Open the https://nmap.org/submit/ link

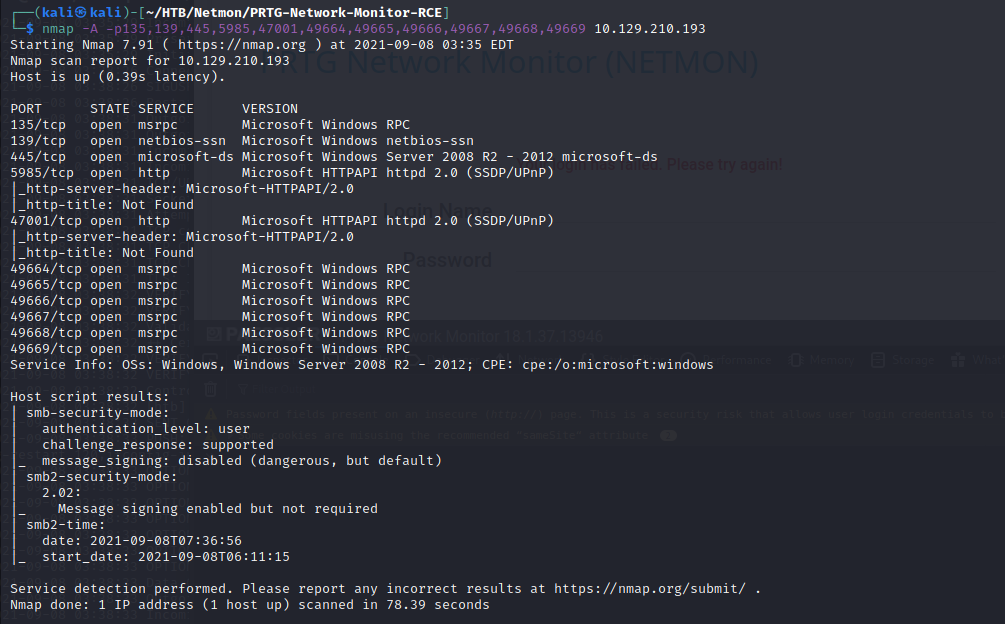650,588
